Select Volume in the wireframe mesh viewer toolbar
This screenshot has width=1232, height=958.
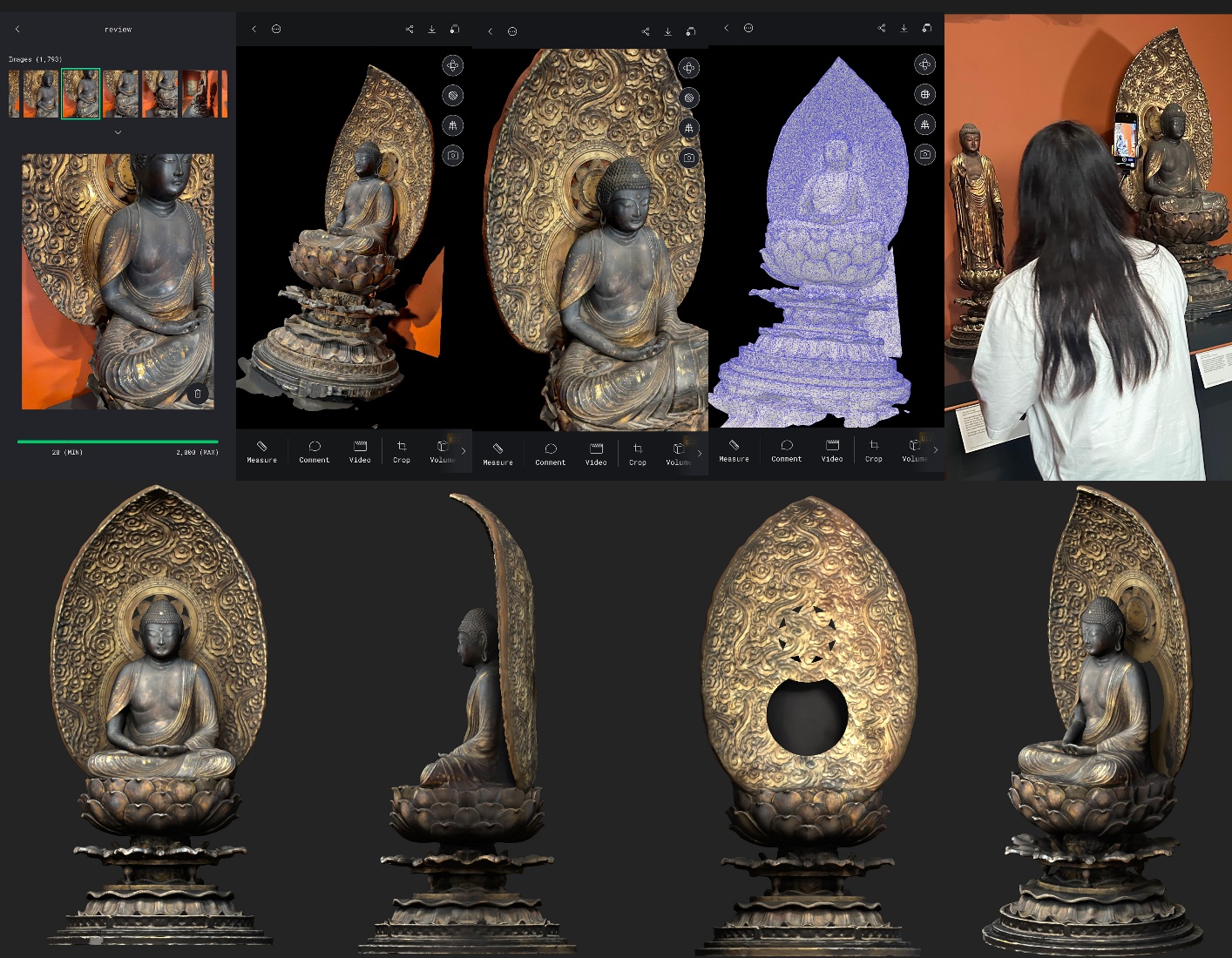point(914,451)
